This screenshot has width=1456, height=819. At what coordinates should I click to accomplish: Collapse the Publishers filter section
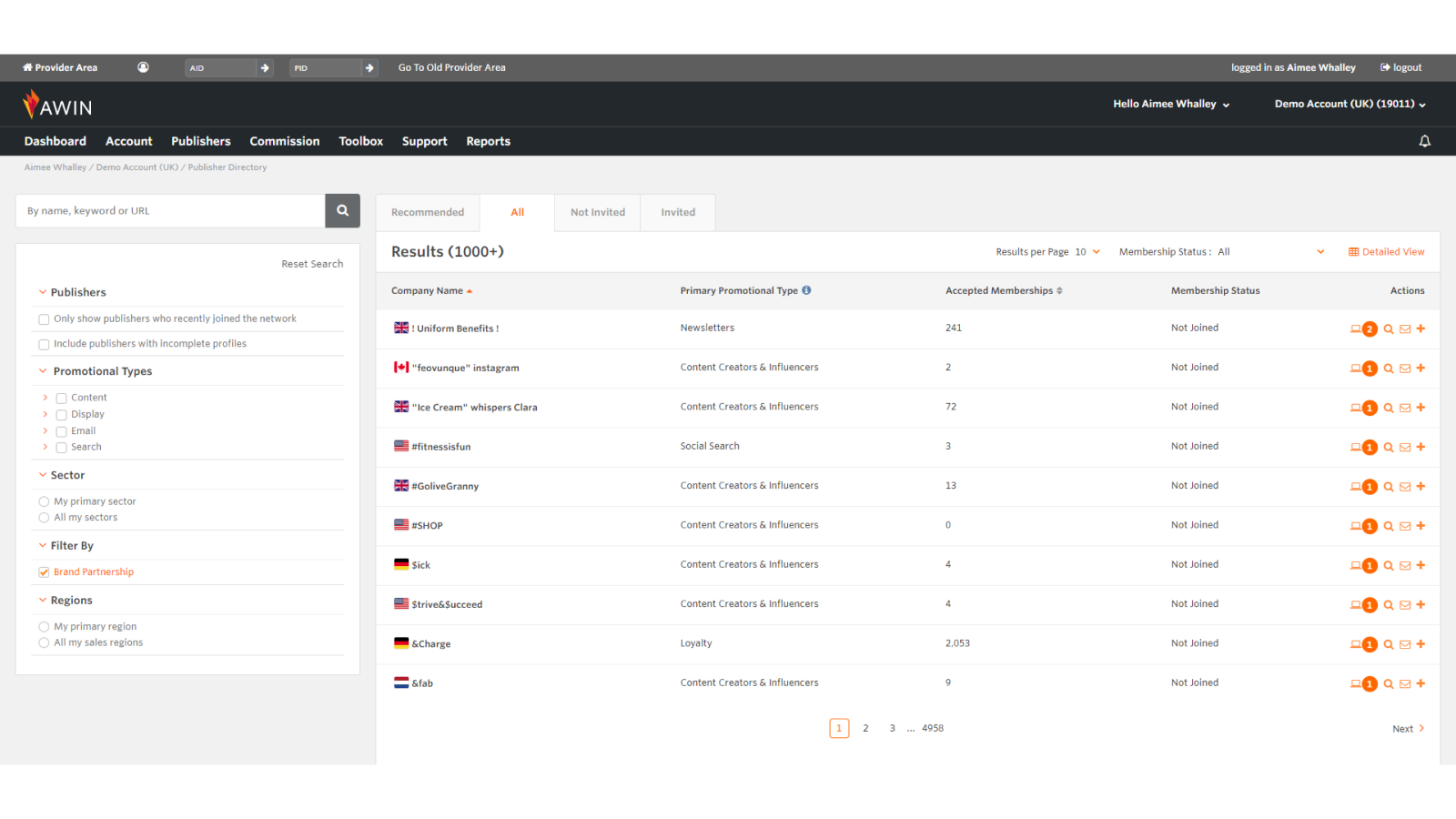click(43, 292)
